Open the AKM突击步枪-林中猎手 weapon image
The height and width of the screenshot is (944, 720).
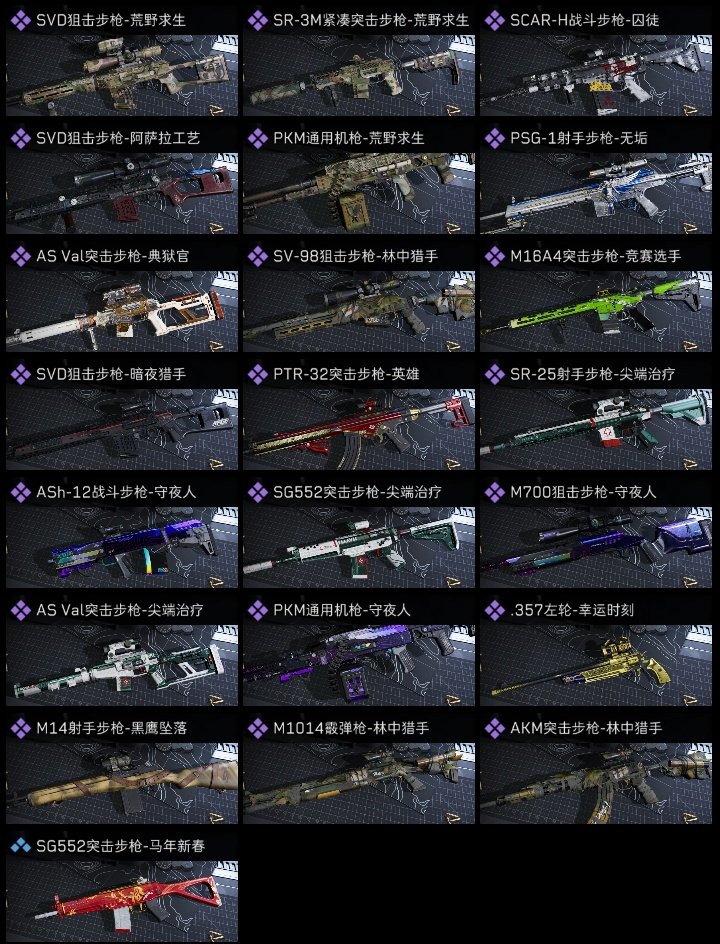(x=596, y=783)
